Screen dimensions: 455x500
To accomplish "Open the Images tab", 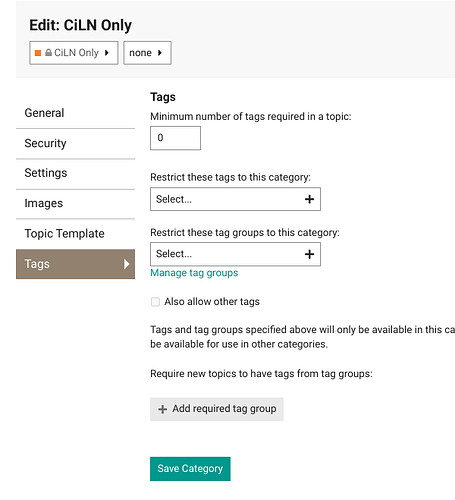I will [x=75, y=203].
